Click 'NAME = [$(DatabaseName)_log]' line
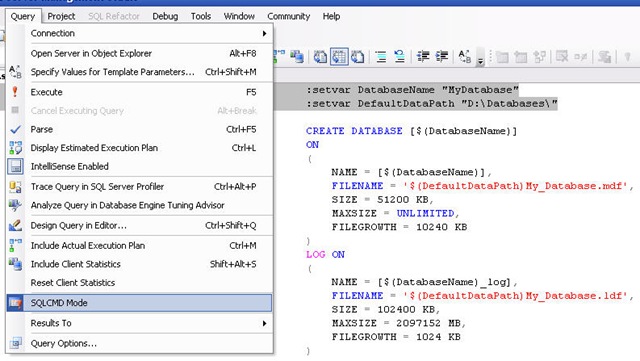This screenshot has height=361, width=640. click(x=424, y=282)
